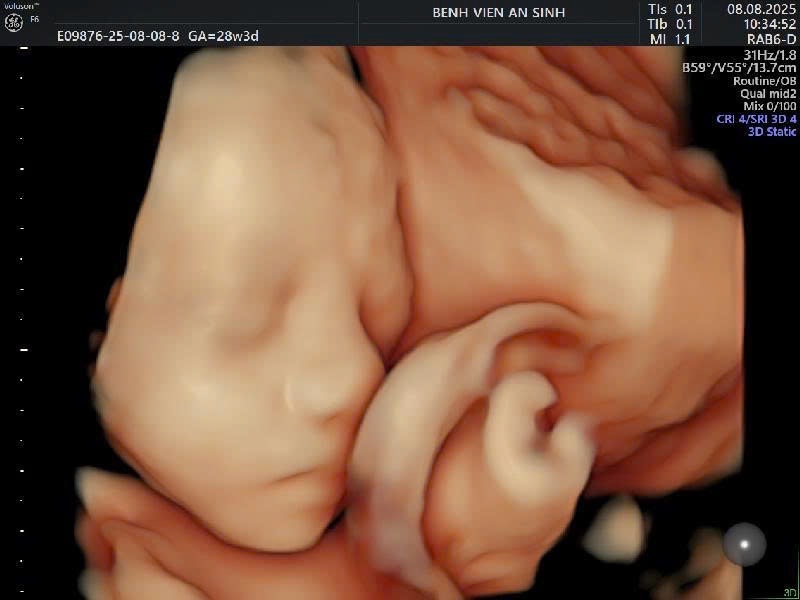Viewport: 800px width, 600px height.
Task: Click the light source sphere icon
Action: (744, 543)
